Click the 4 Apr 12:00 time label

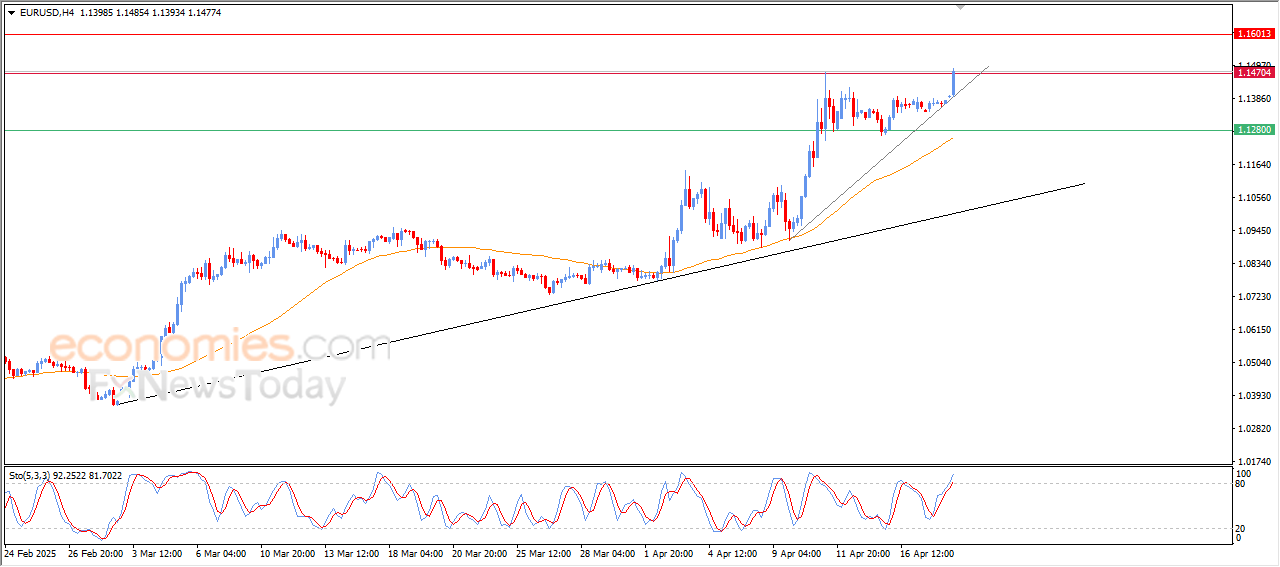(735, 552)
